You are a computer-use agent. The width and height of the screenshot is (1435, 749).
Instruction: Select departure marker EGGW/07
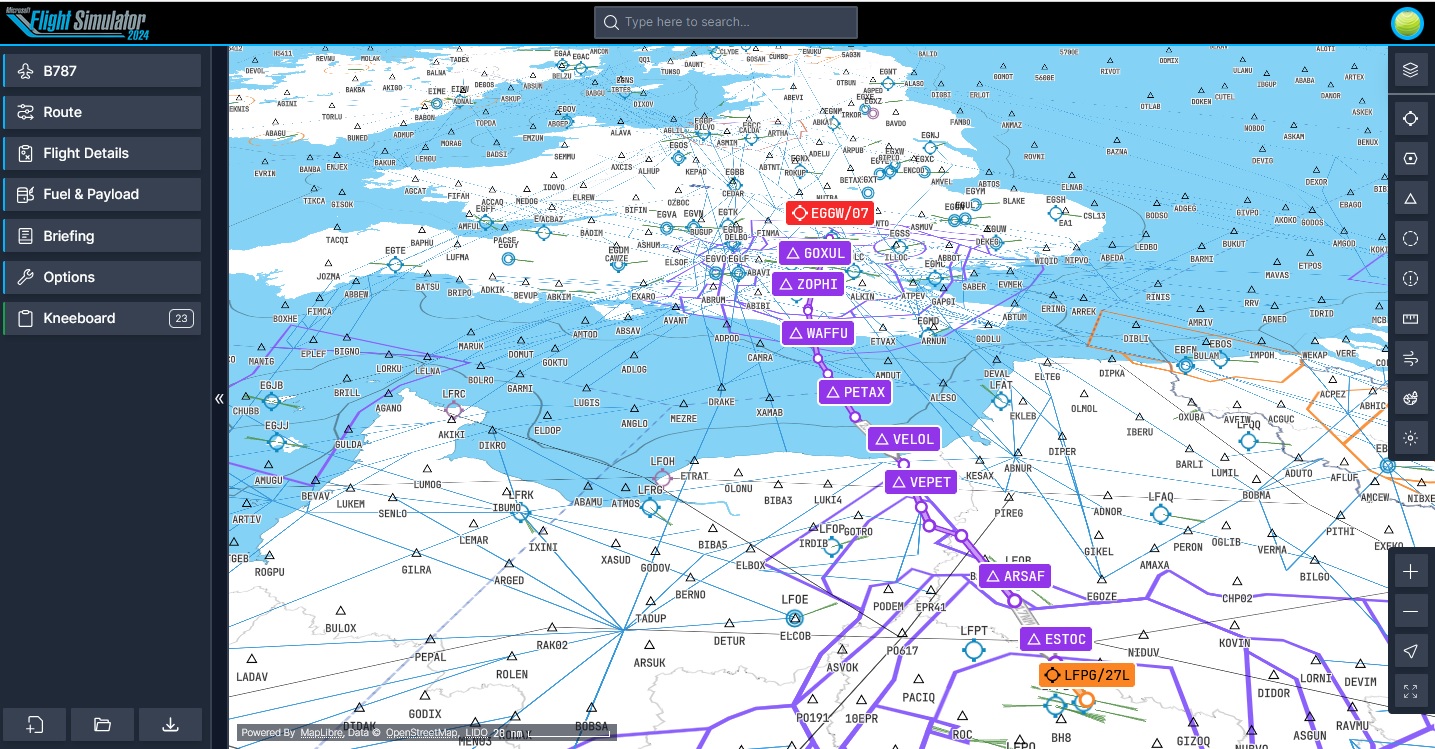coord(830,213)
